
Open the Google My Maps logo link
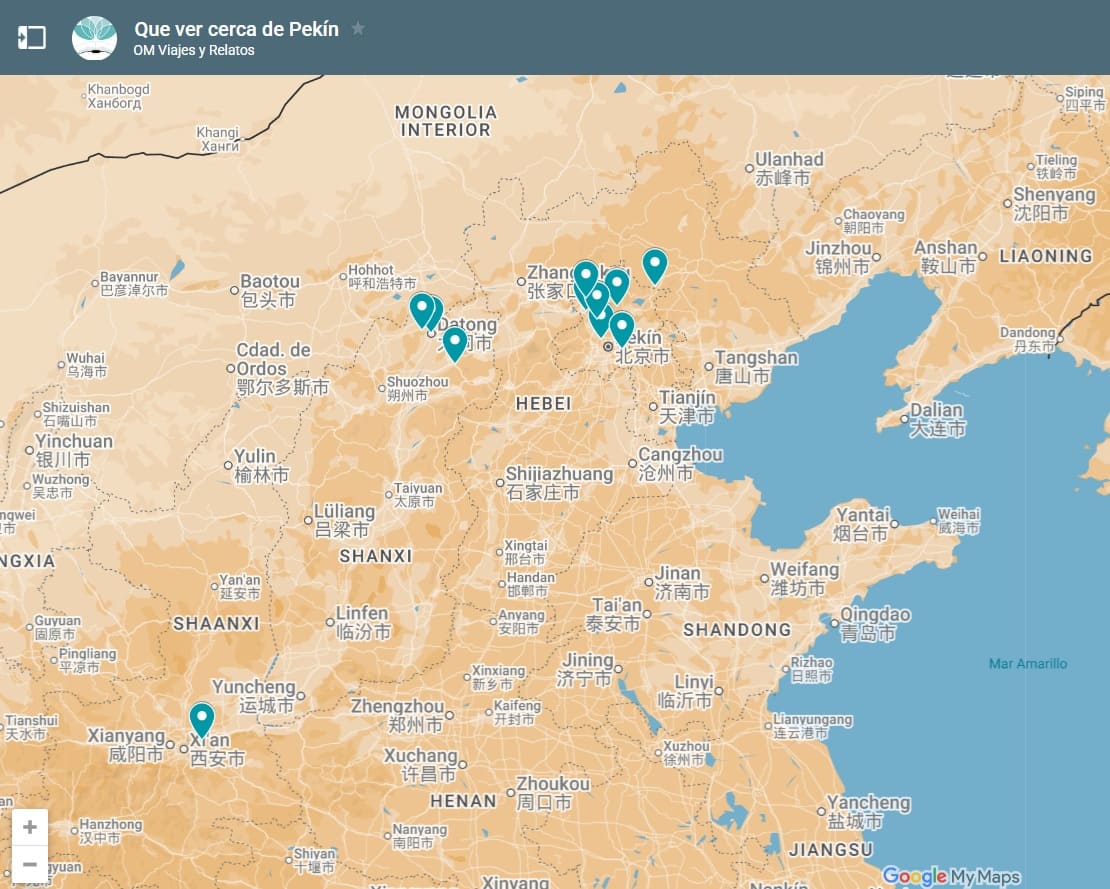coord(951,876)
